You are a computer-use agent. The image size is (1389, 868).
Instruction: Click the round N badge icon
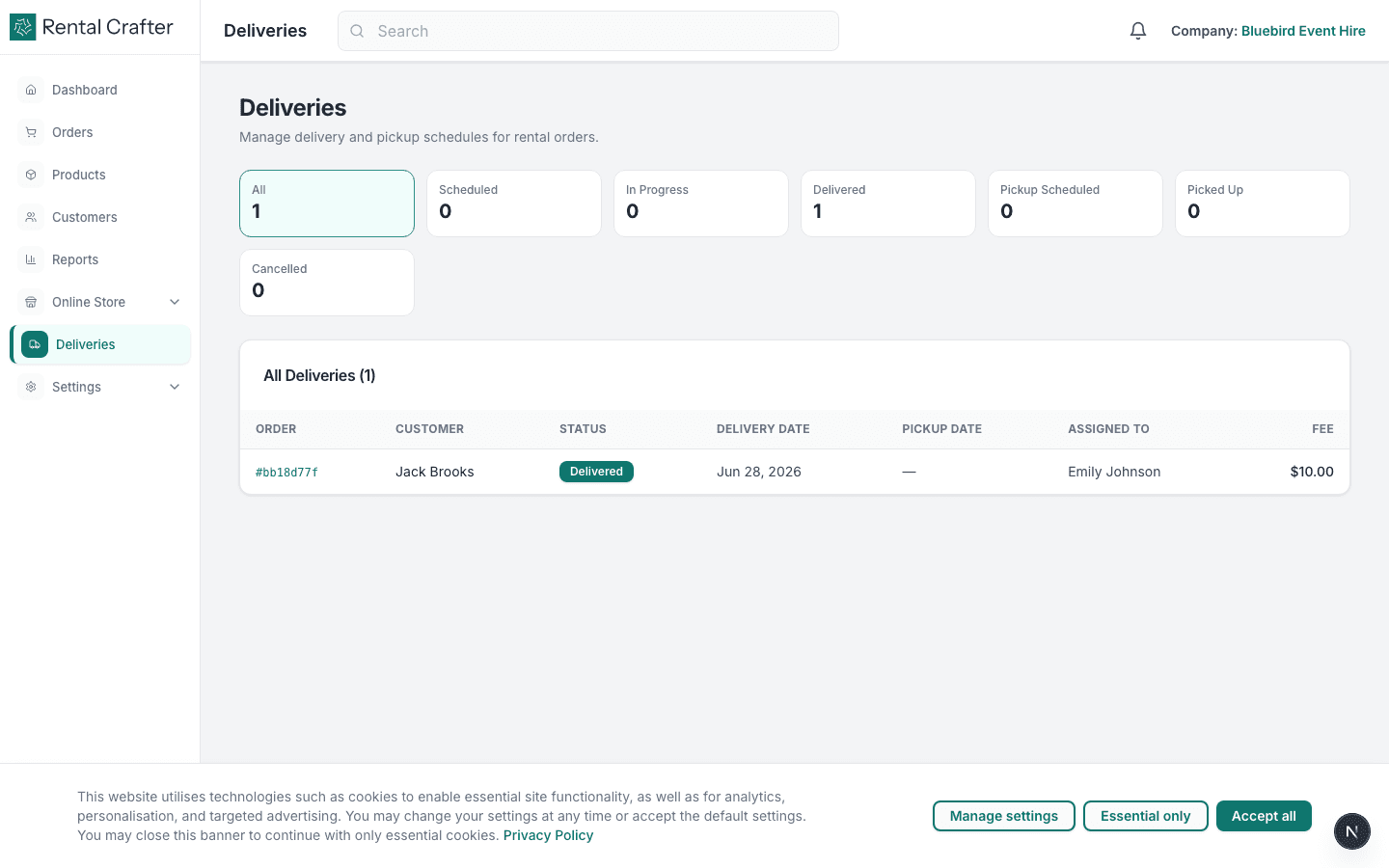click(1351, 831)
